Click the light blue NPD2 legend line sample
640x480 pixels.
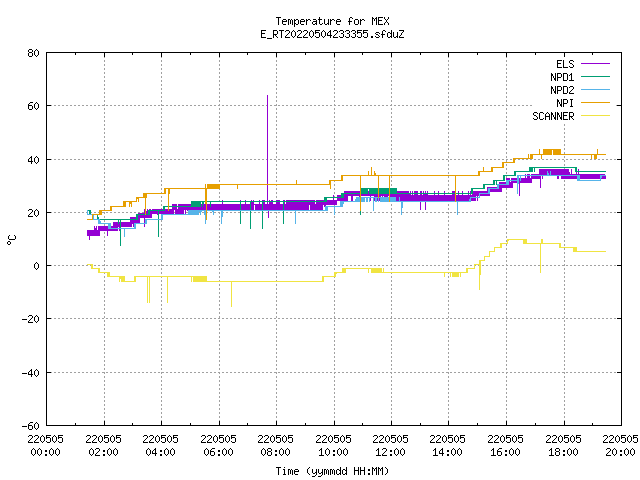click(x=595, y=90)
